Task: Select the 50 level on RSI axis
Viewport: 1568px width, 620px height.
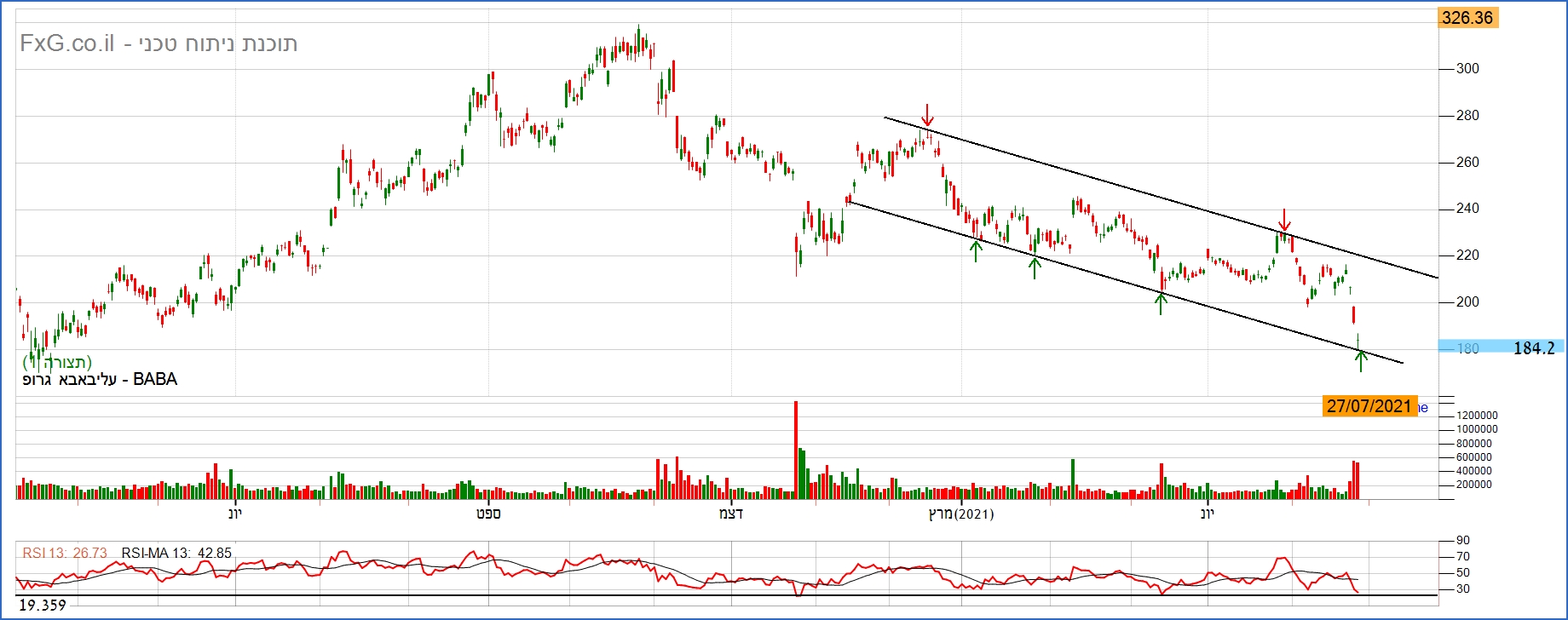Action: pos(1462,573)
